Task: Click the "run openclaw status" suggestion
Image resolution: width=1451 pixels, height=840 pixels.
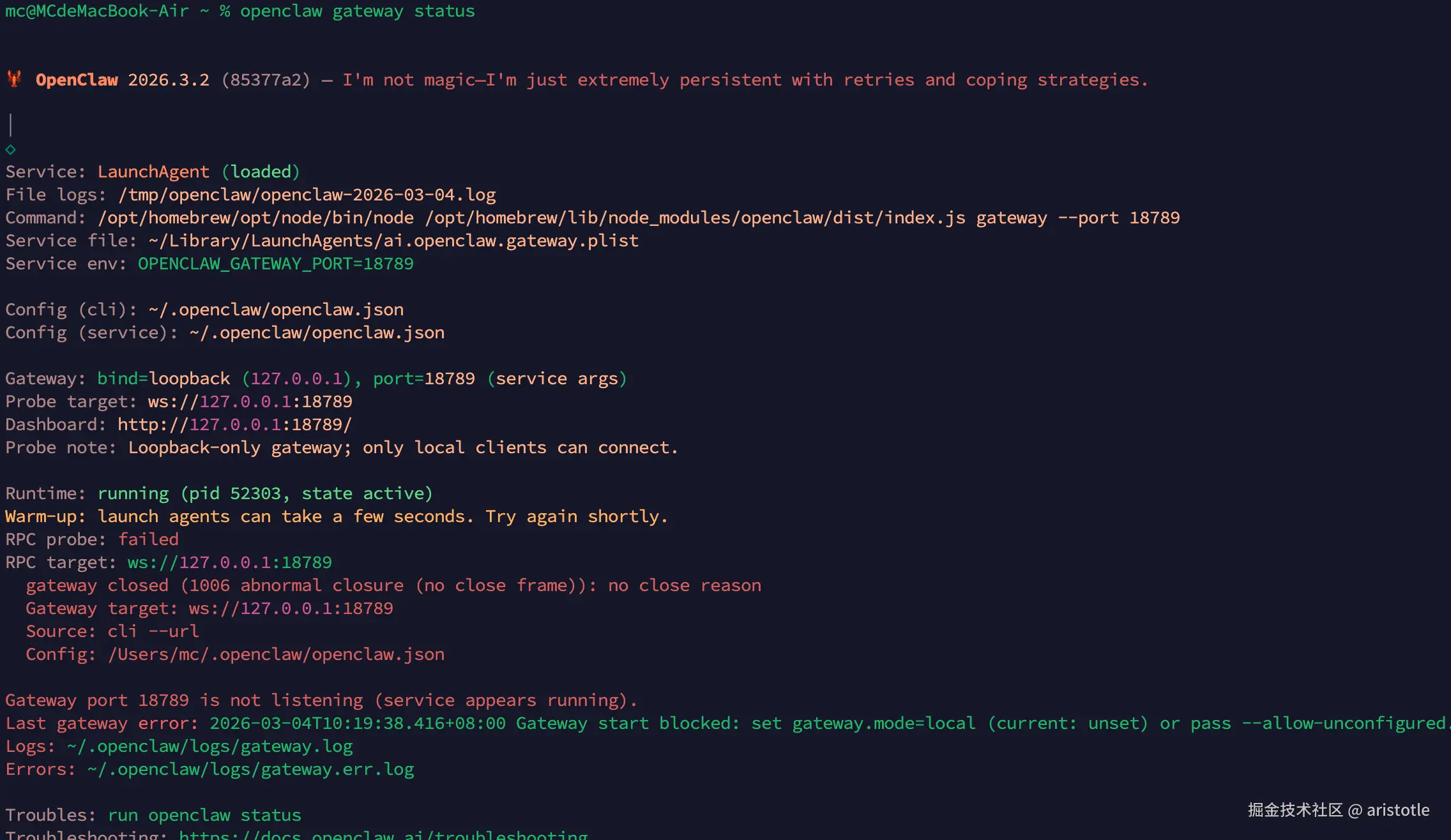Action: point(204,815)
